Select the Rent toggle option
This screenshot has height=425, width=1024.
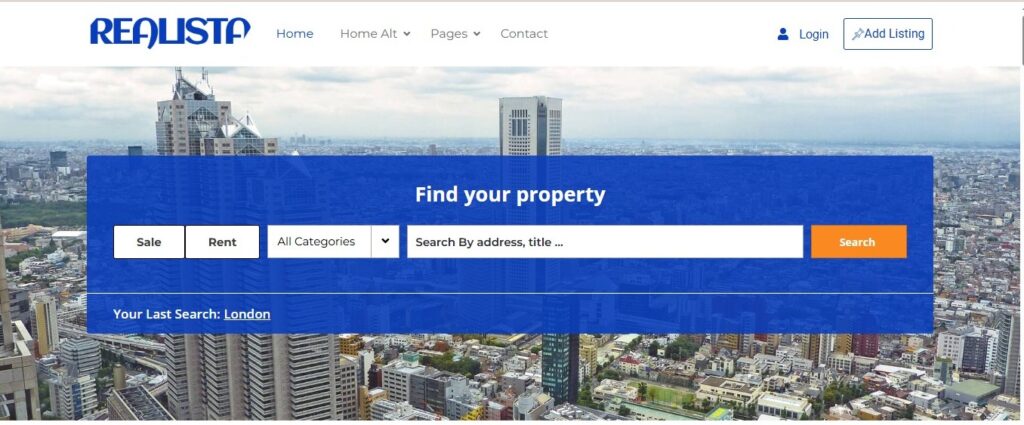coord(222,242)
